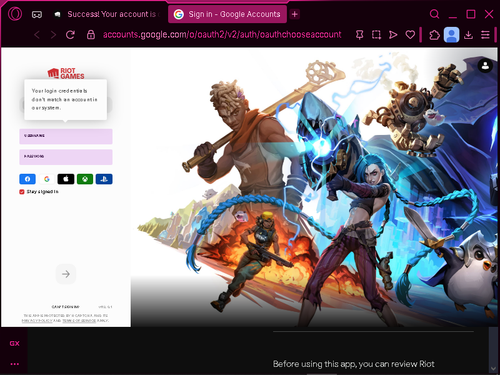Sign in with Apple button

click(66, 179)
